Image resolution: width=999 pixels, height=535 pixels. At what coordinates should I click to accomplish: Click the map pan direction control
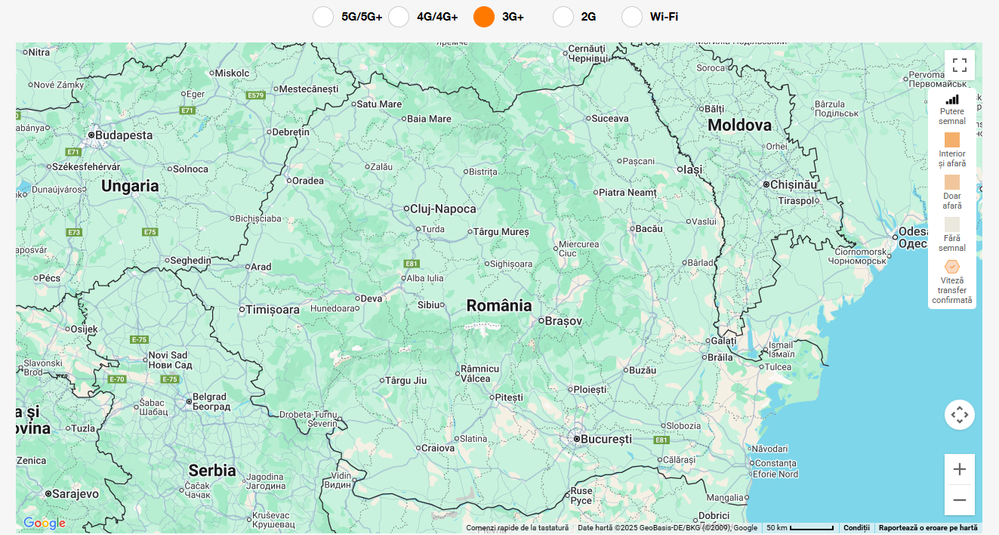point(959,414)
